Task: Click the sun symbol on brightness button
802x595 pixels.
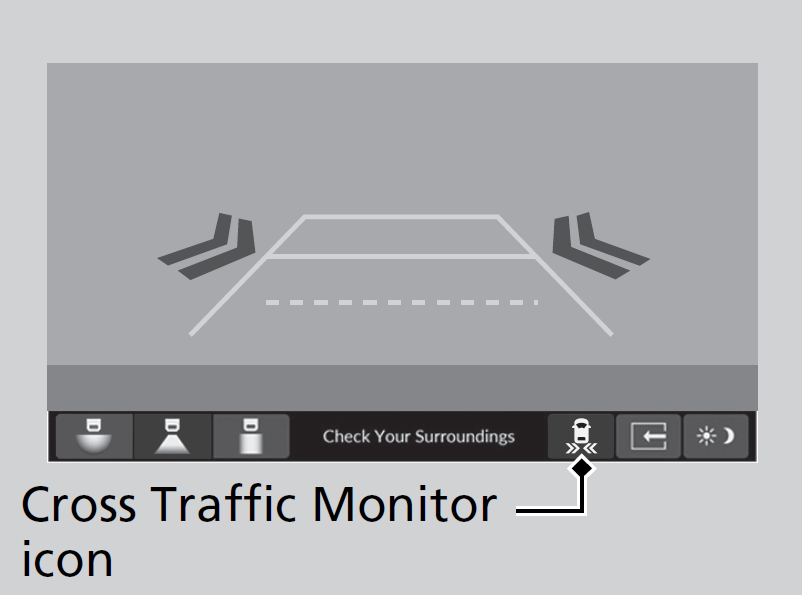Action: 706,436
